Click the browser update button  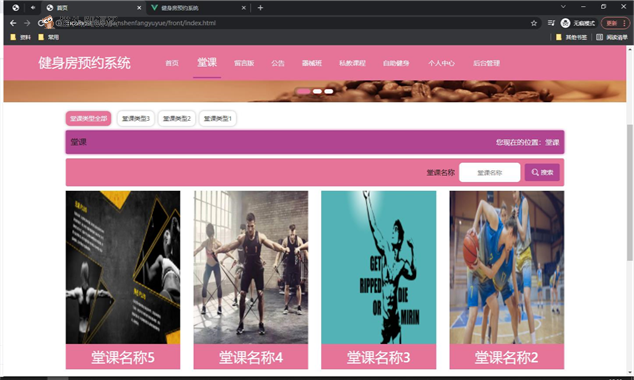(615, 23)
